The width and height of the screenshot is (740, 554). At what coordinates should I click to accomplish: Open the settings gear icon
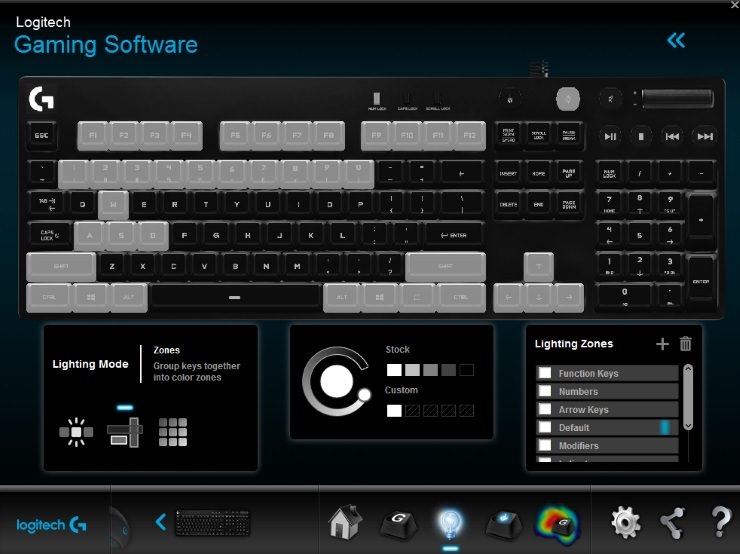(626, 522)
